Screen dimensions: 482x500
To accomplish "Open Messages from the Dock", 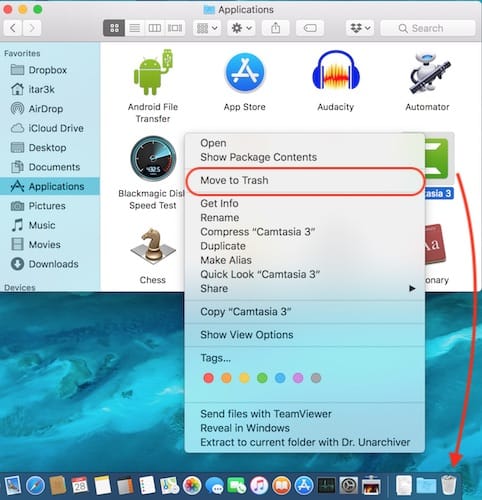I will [214, 486].
